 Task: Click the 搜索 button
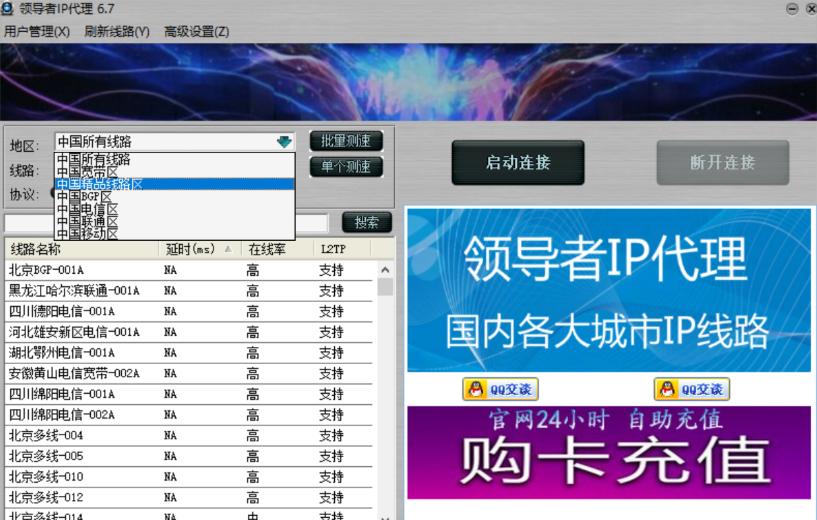tap(367, 222)
